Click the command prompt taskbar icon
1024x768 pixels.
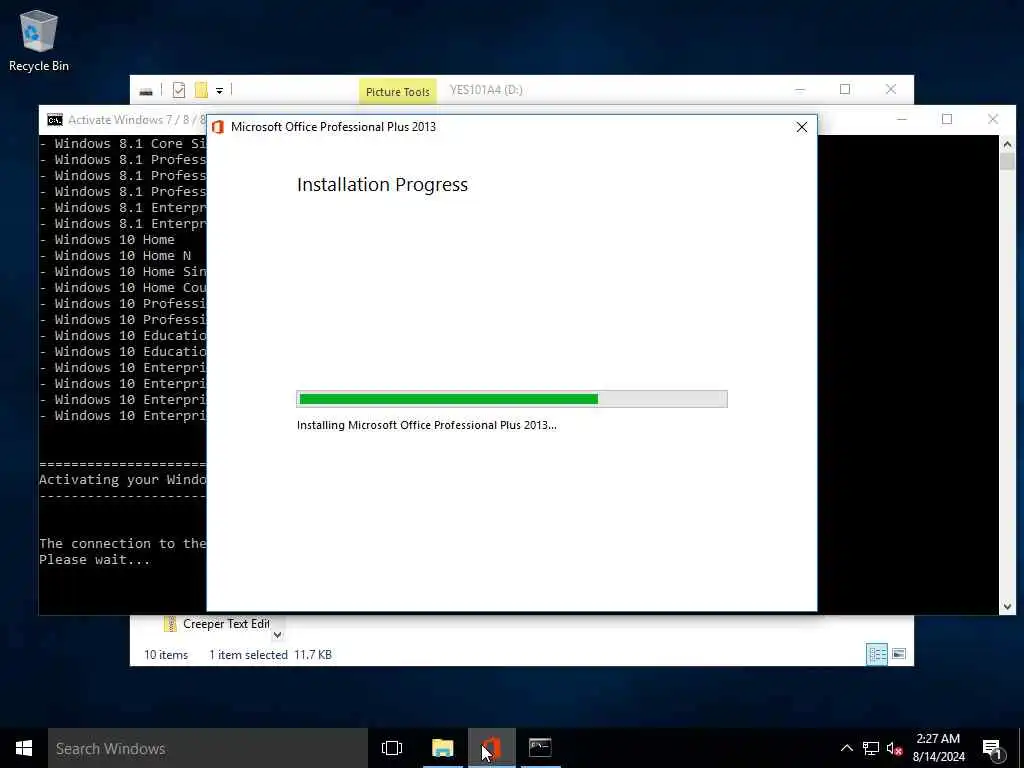click(x=540, y=748)
